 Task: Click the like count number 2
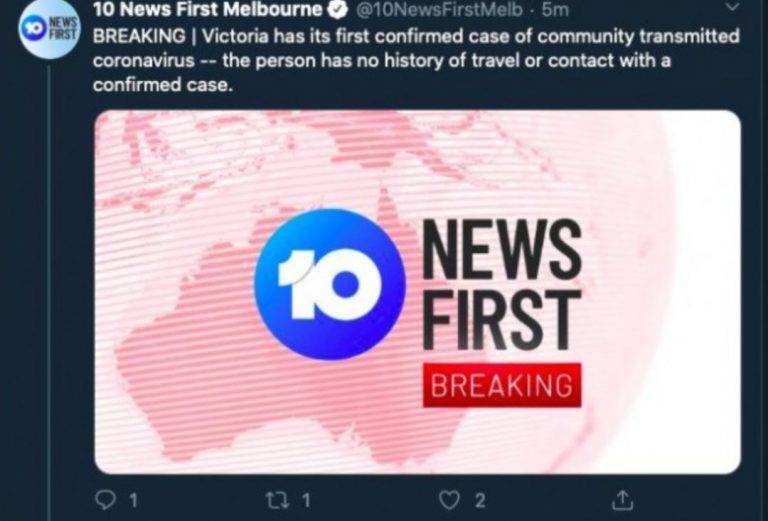pyautogui.click(x=480, y=500)
